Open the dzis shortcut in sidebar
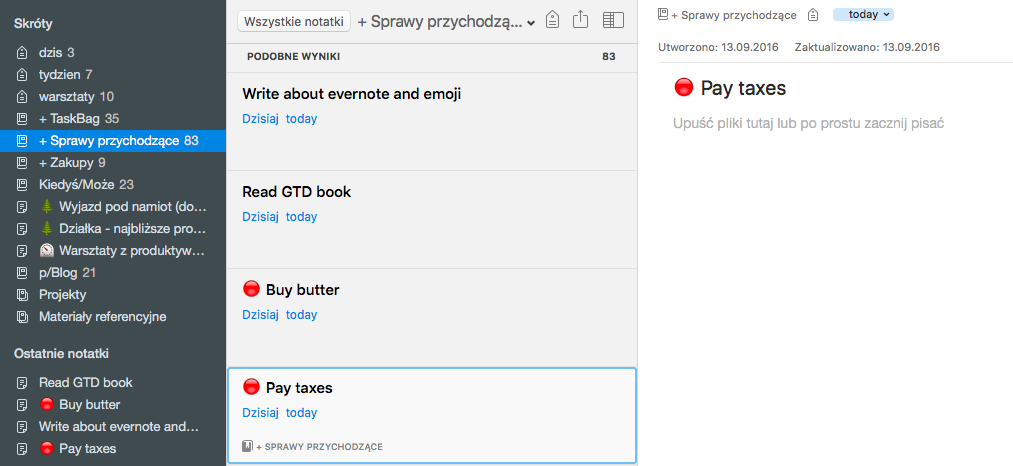Image resolution: width=1013 pixels, height=466 pixels. click(x=113, y=52)
